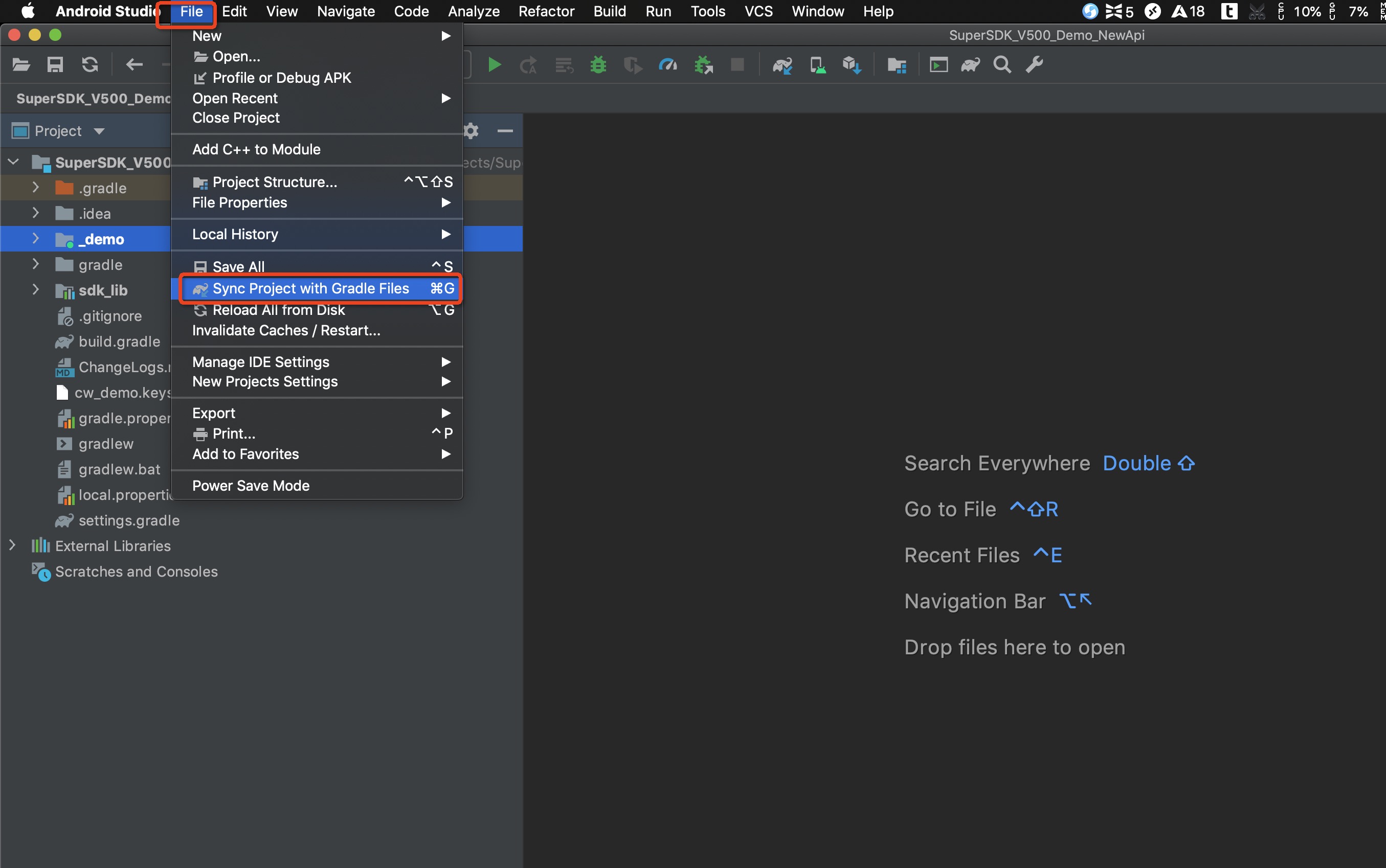The width and height of the screenshot is (1386, 868).
Task: Open SDK Manager cube icon
Action: 851,65
